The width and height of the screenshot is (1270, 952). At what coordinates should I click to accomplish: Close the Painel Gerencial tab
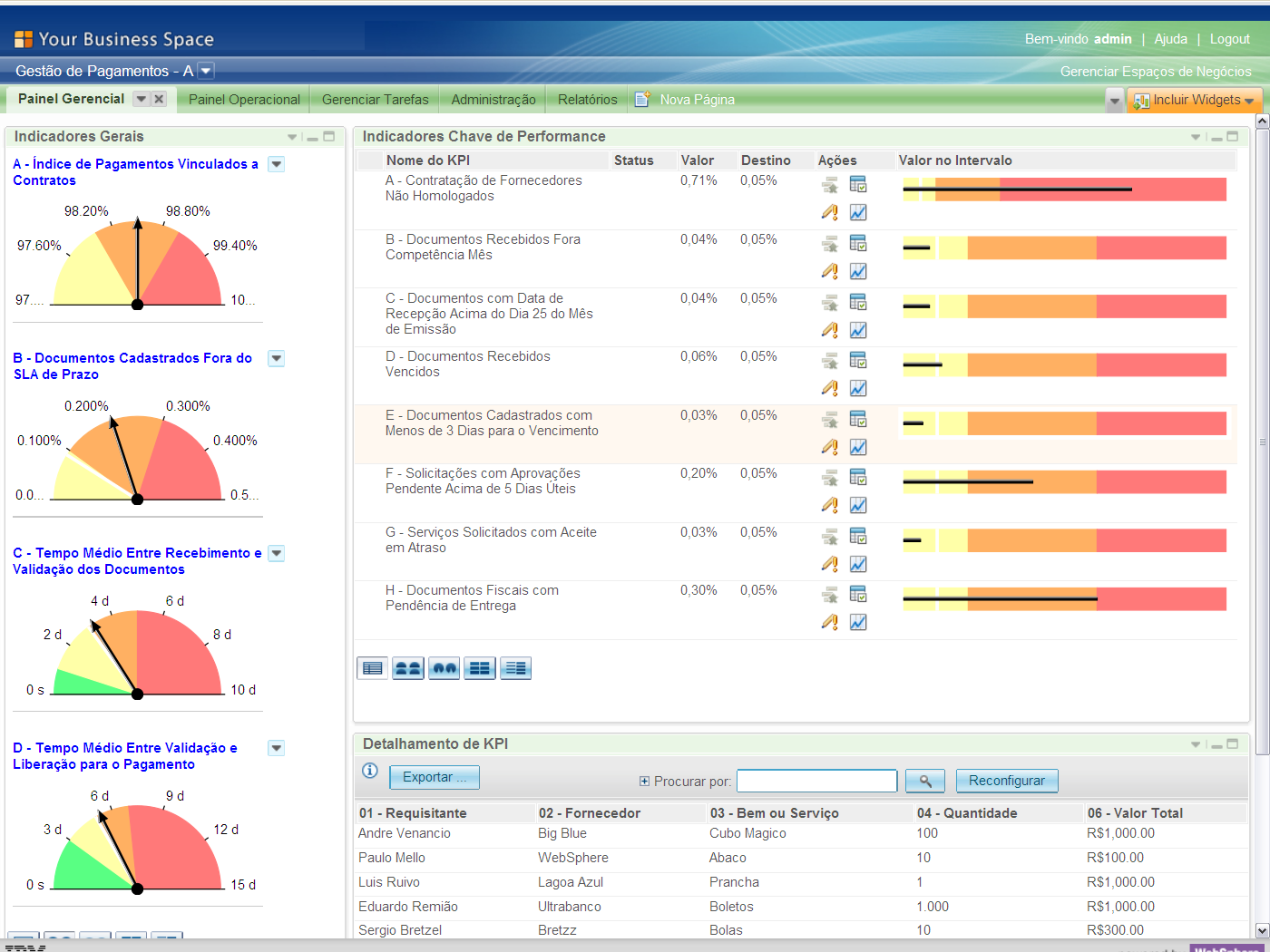pos(159,99)
